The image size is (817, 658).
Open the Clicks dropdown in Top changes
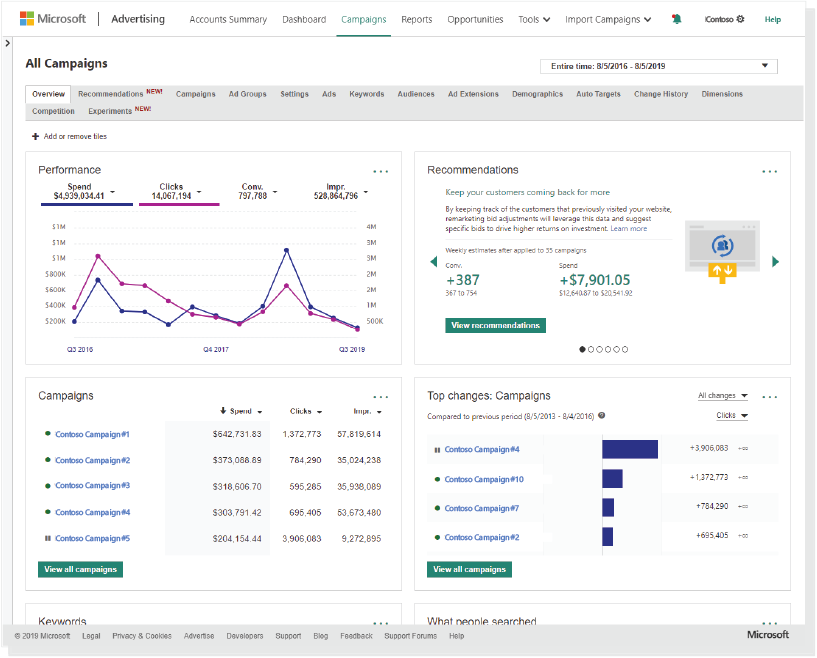732,415
